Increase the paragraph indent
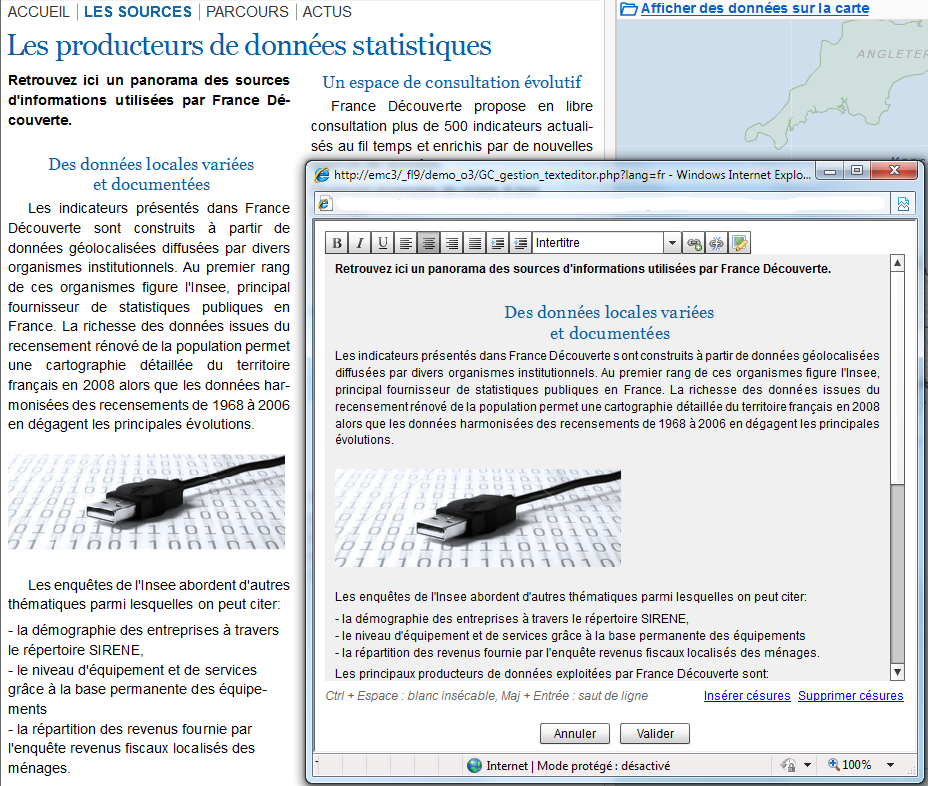 point(498,243)
